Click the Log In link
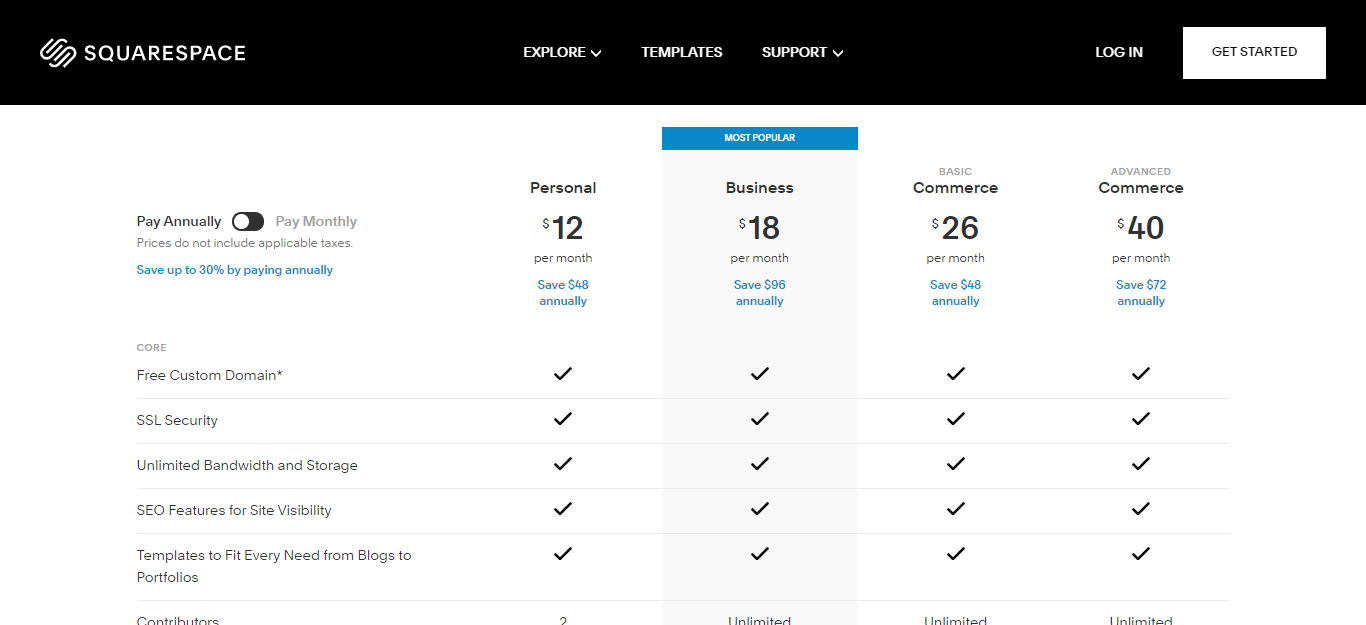This screenshot has width=1366, height=625. [x=1119, y=52]
